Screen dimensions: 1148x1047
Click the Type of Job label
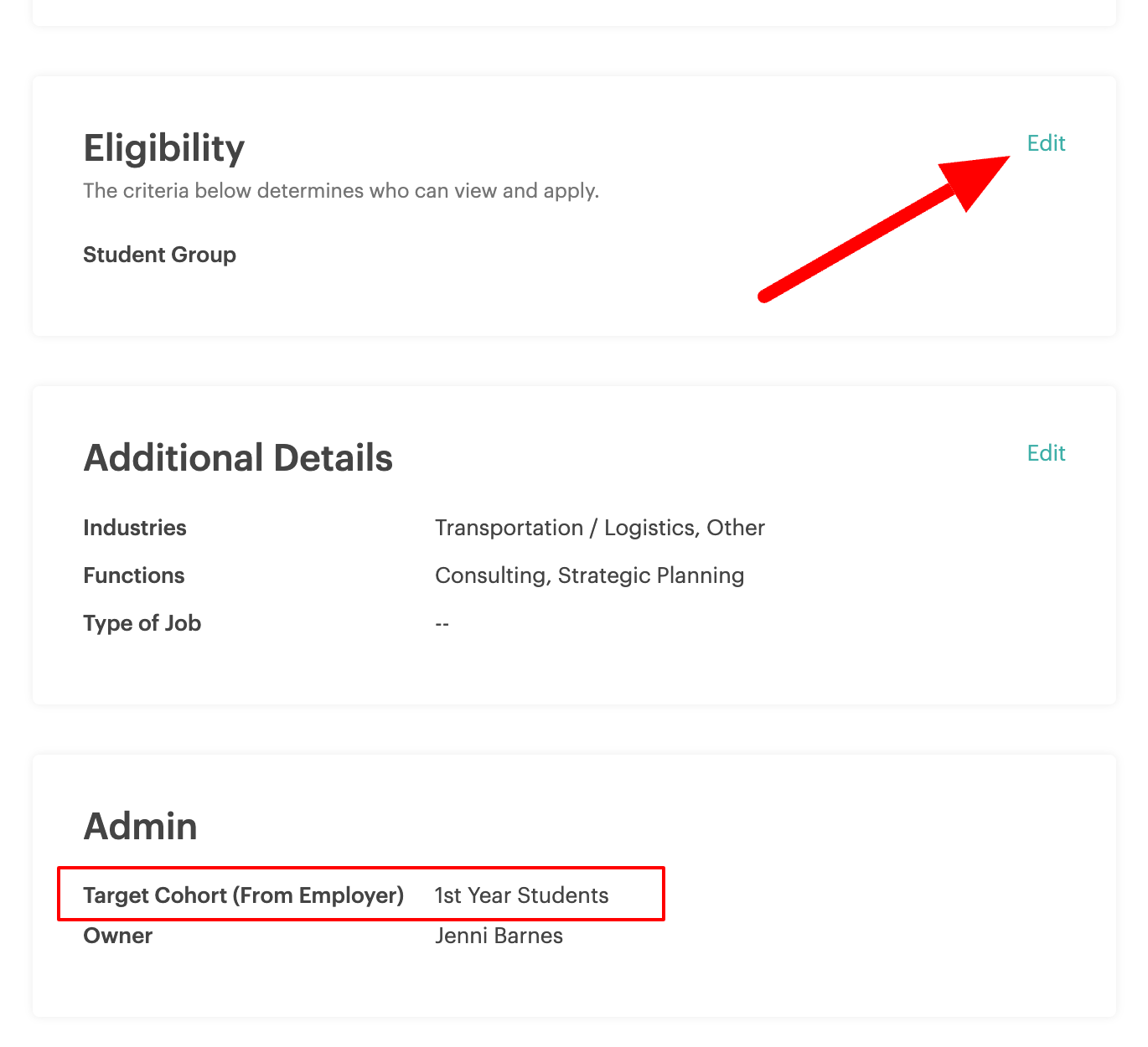pos(142,623)
